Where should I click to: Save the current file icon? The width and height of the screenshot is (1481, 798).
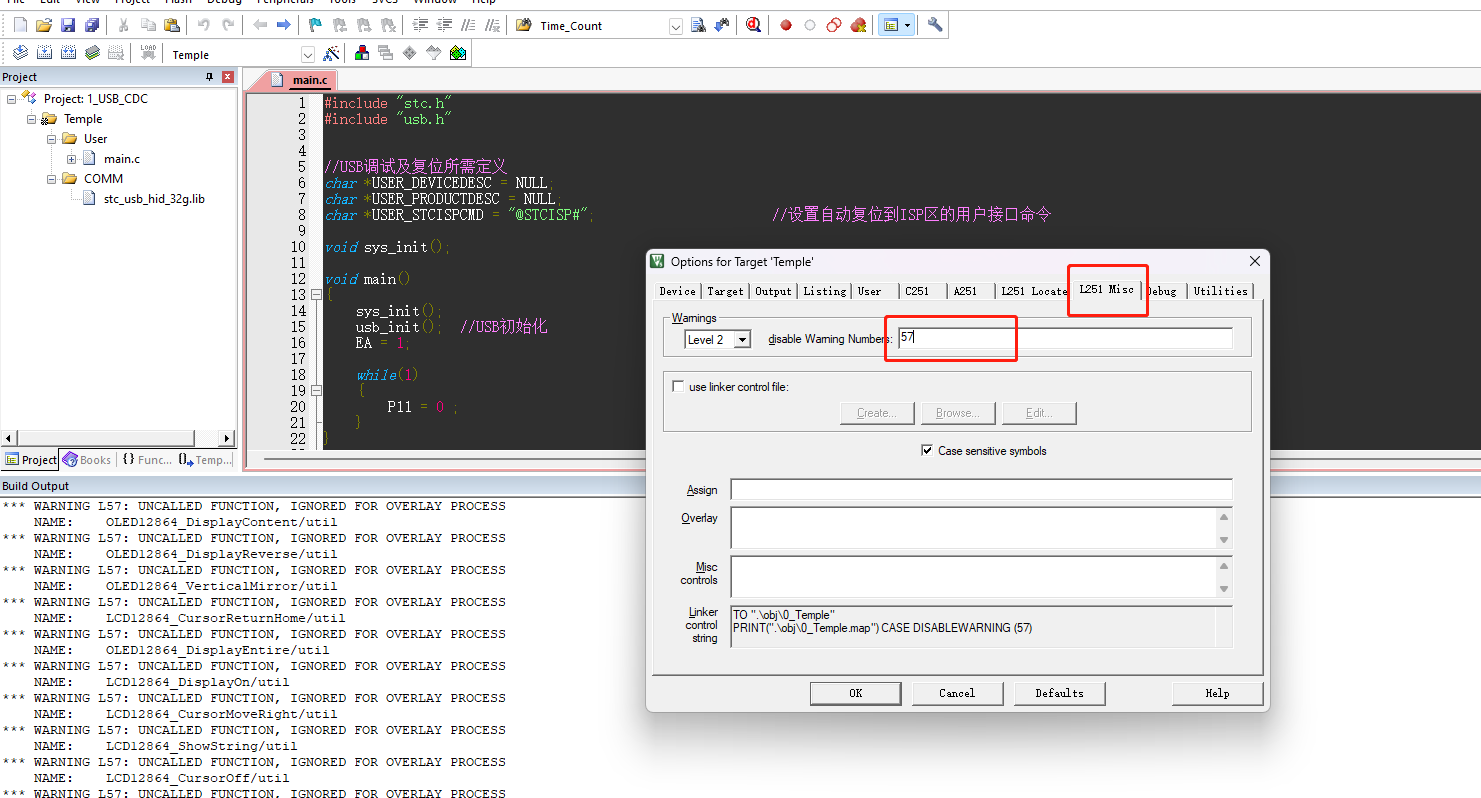click(x=68, y=25)
